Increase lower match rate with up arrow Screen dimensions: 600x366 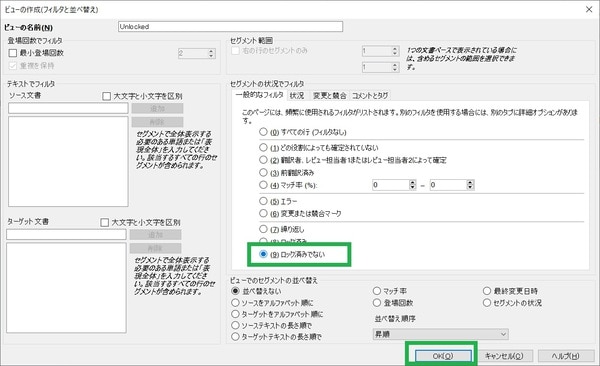click(x=412, y=183)
